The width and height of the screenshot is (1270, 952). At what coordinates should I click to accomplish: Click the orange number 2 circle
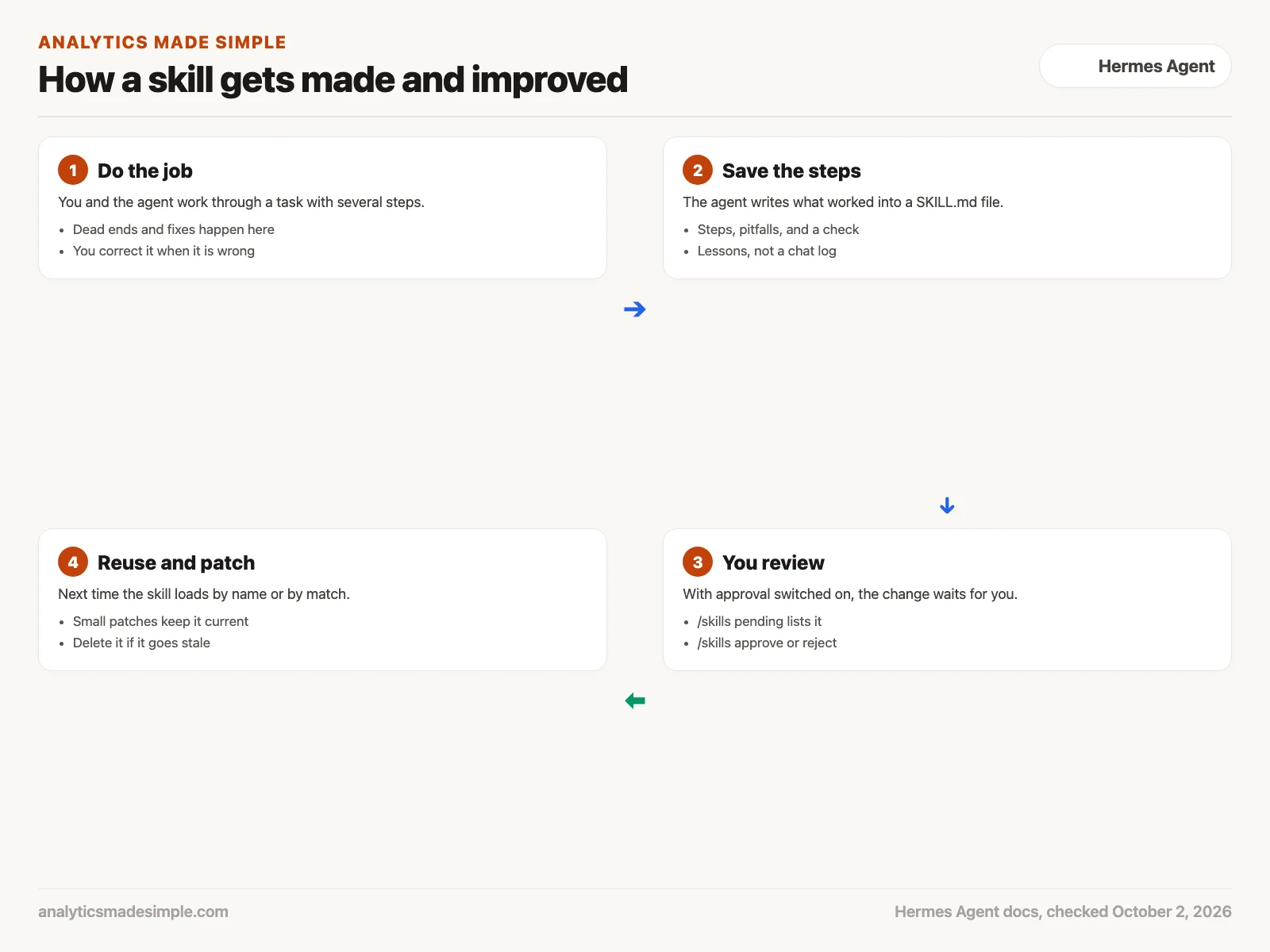click(x=698, y=170)
